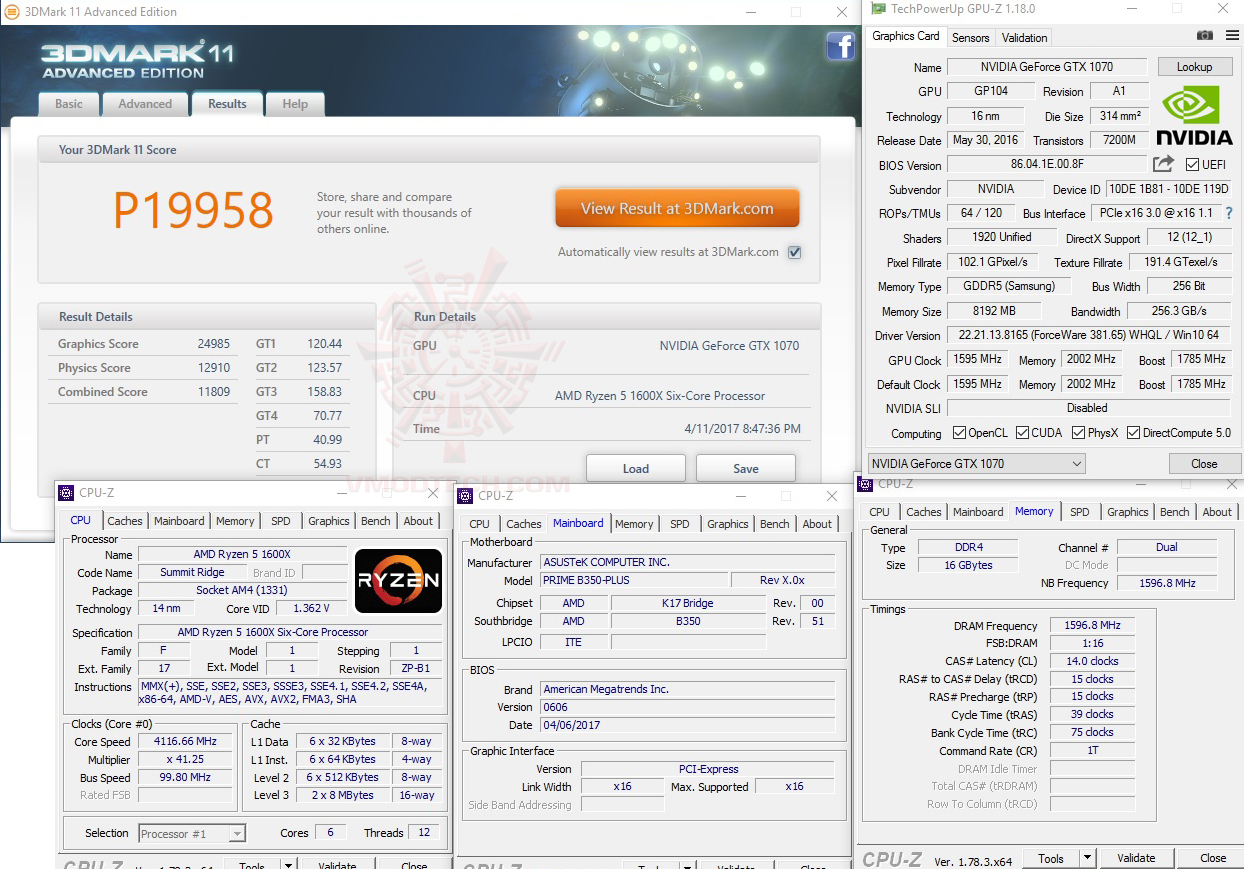The height and width of the screenshot is (869, 1244).
Task: Toggle the UEFI checkbox in GPU-Z
Action: (1193, 164)
